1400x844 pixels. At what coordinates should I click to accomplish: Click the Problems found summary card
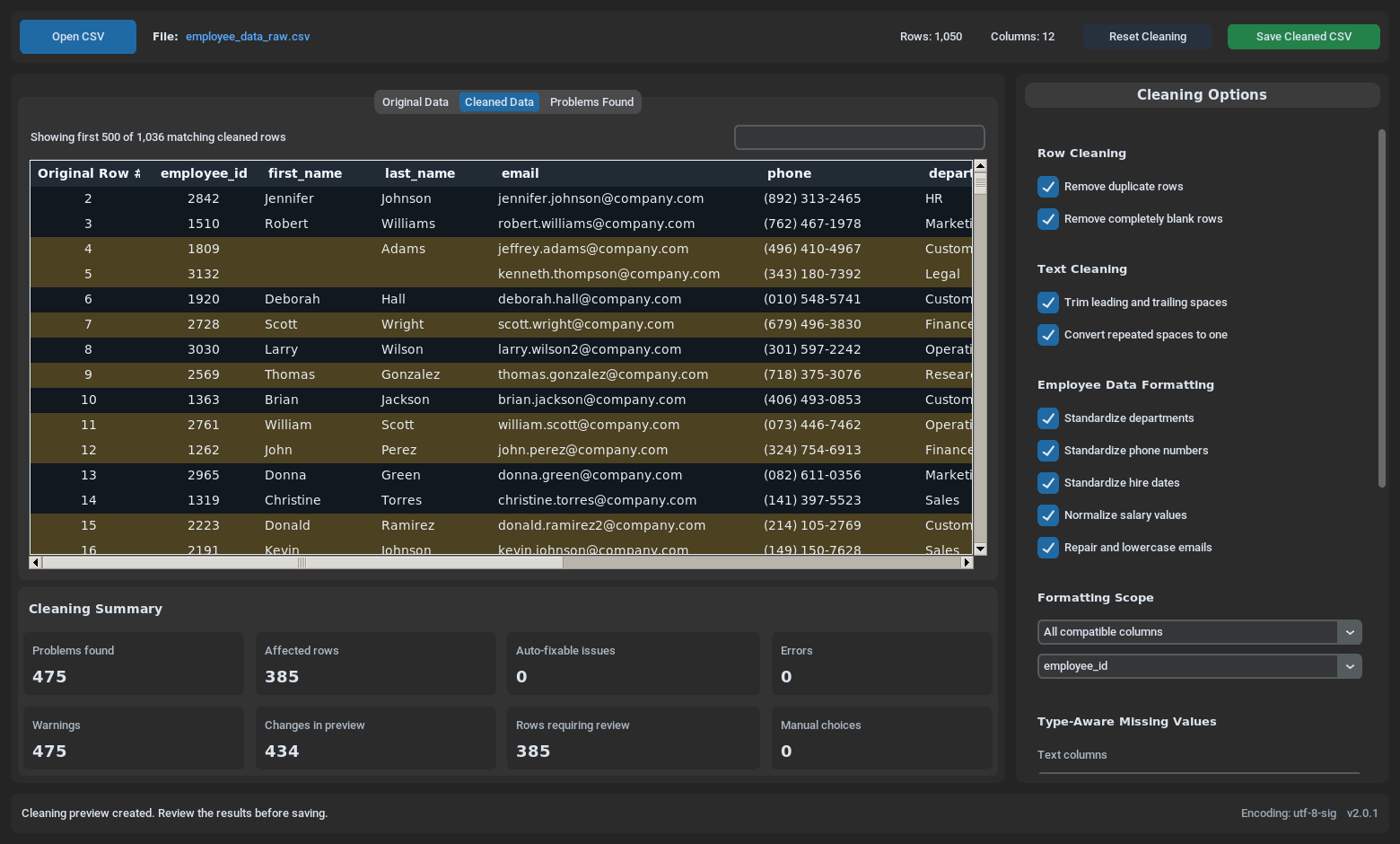pos(134,664)
